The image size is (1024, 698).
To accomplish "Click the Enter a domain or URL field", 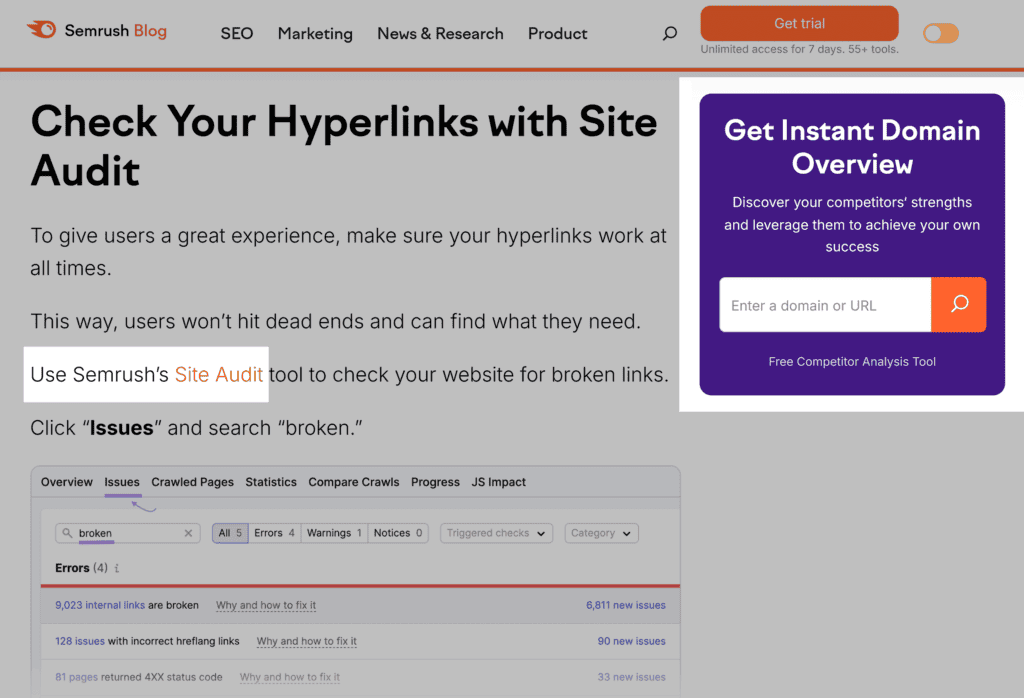I will (x=825, y=304).
